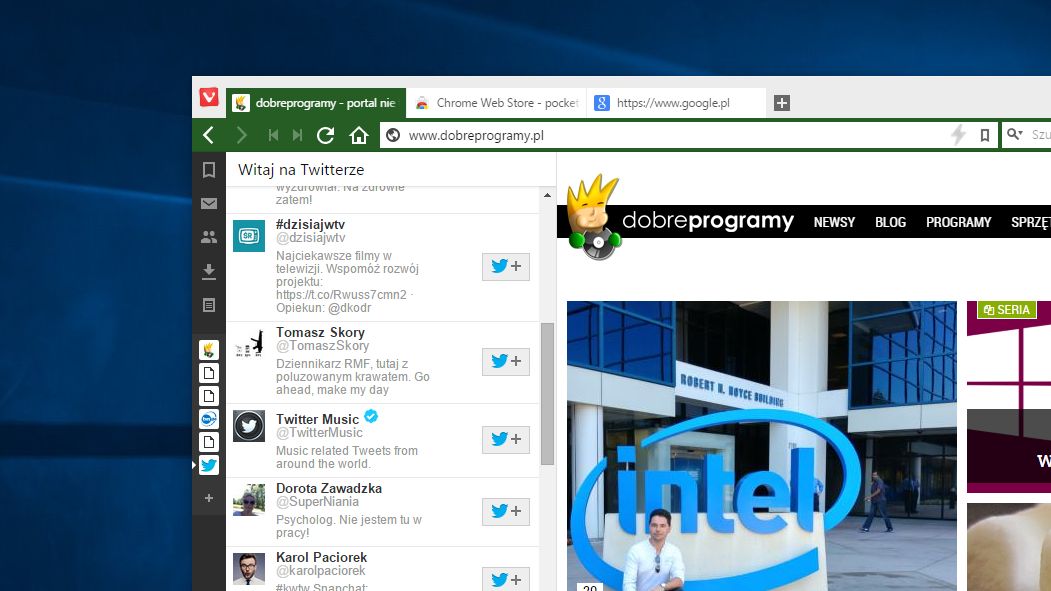This screenshot has width=1051, height=591.
Task: Open the #dzisiajwtv profile name
Action: pyautogui.click(x=310, y=224)
